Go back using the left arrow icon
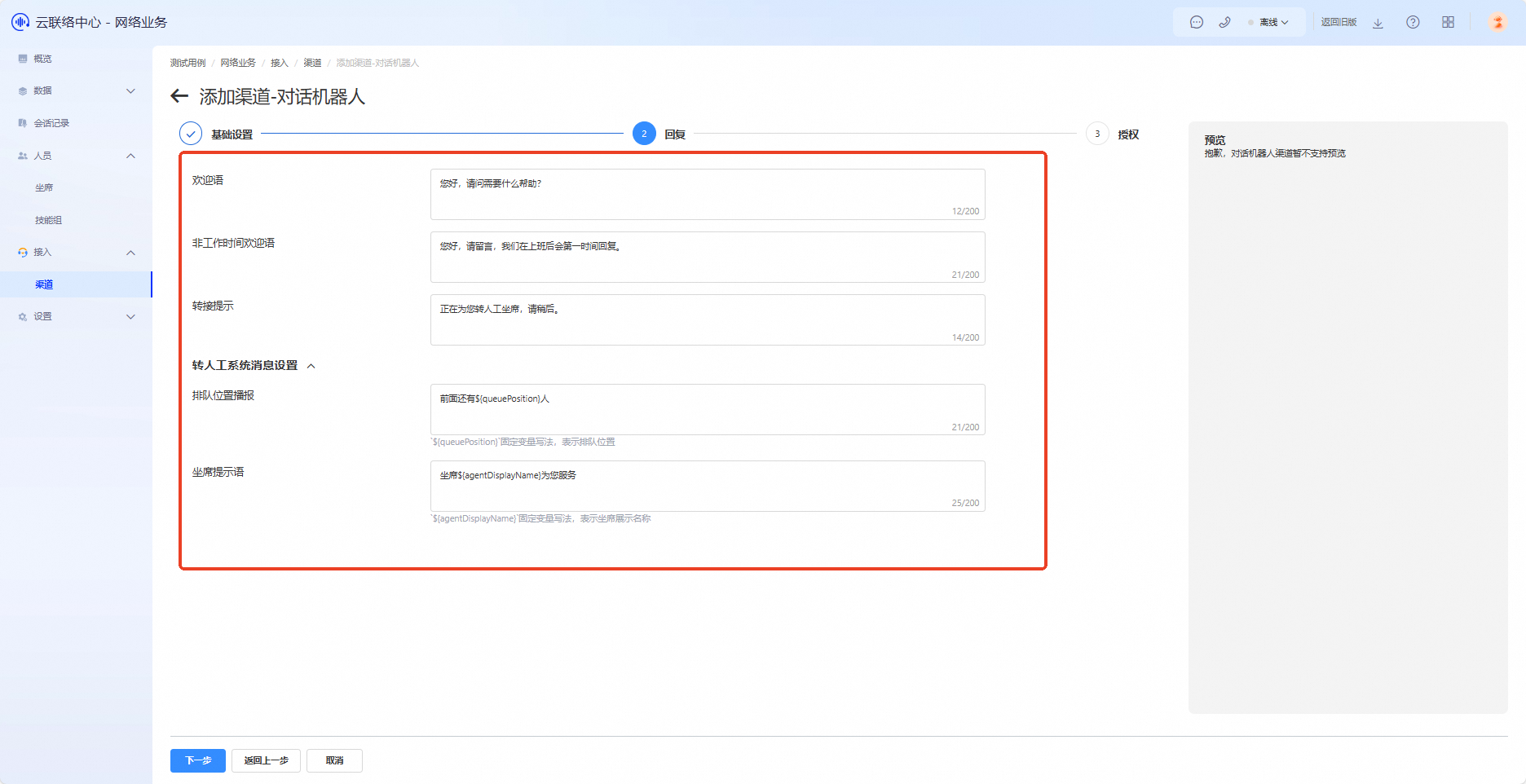 (179, 96)
